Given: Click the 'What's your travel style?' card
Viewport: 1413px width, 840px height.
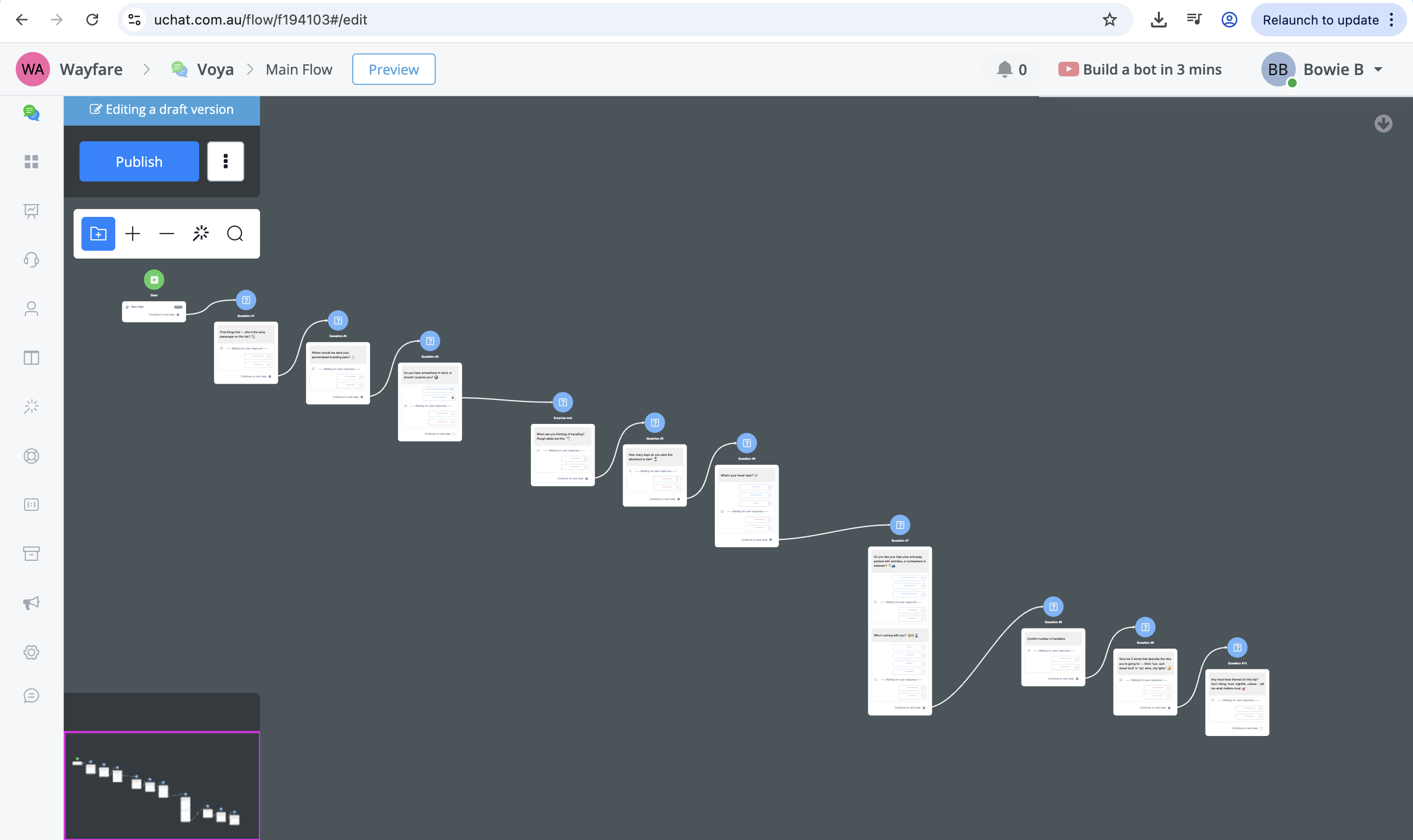Looking at the screenshot, I should tap(746, 505).
